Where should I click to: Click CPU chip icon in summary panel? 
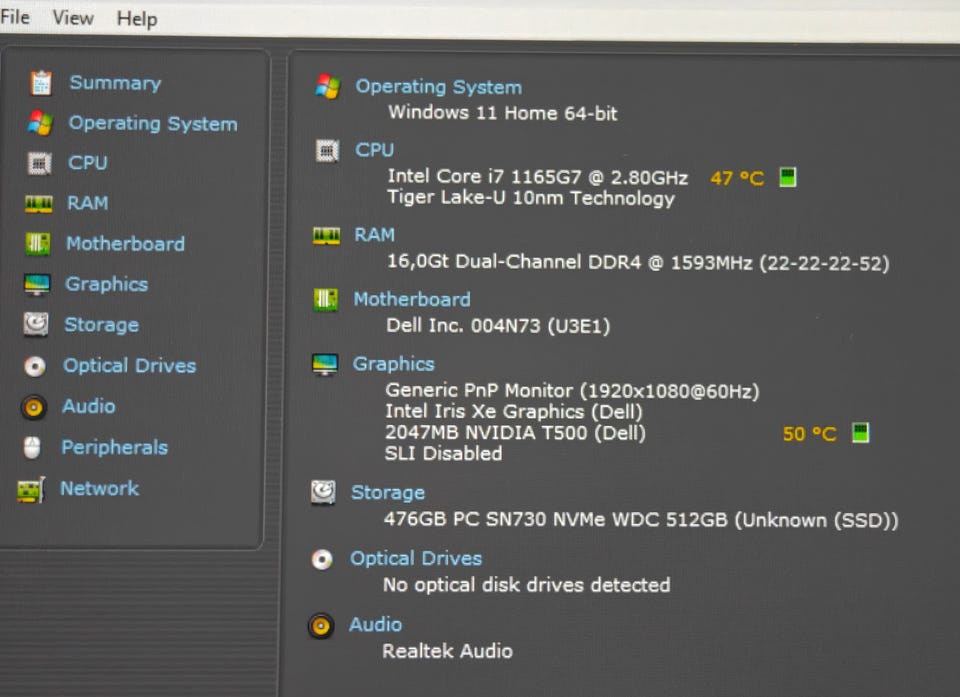[x=328, y=150]
